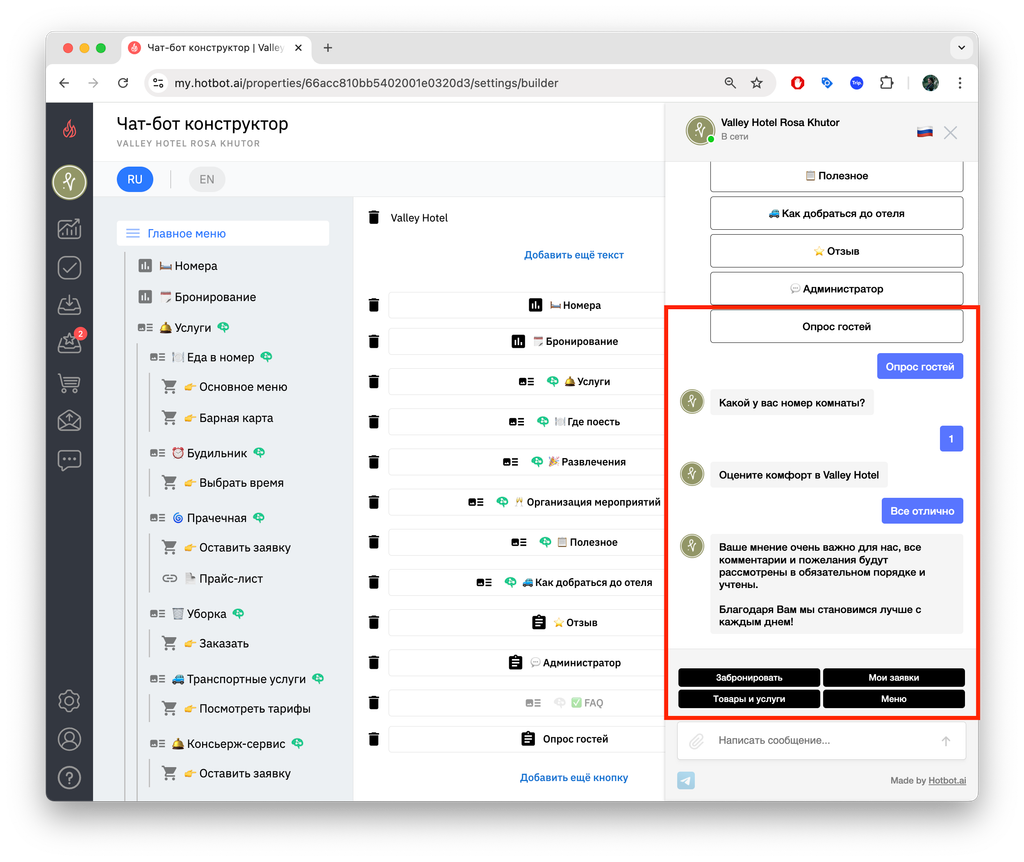Viewport: 1024px width, 862px height.
Task: Open the reviews icon with badge 2
Action: [69, 343]
